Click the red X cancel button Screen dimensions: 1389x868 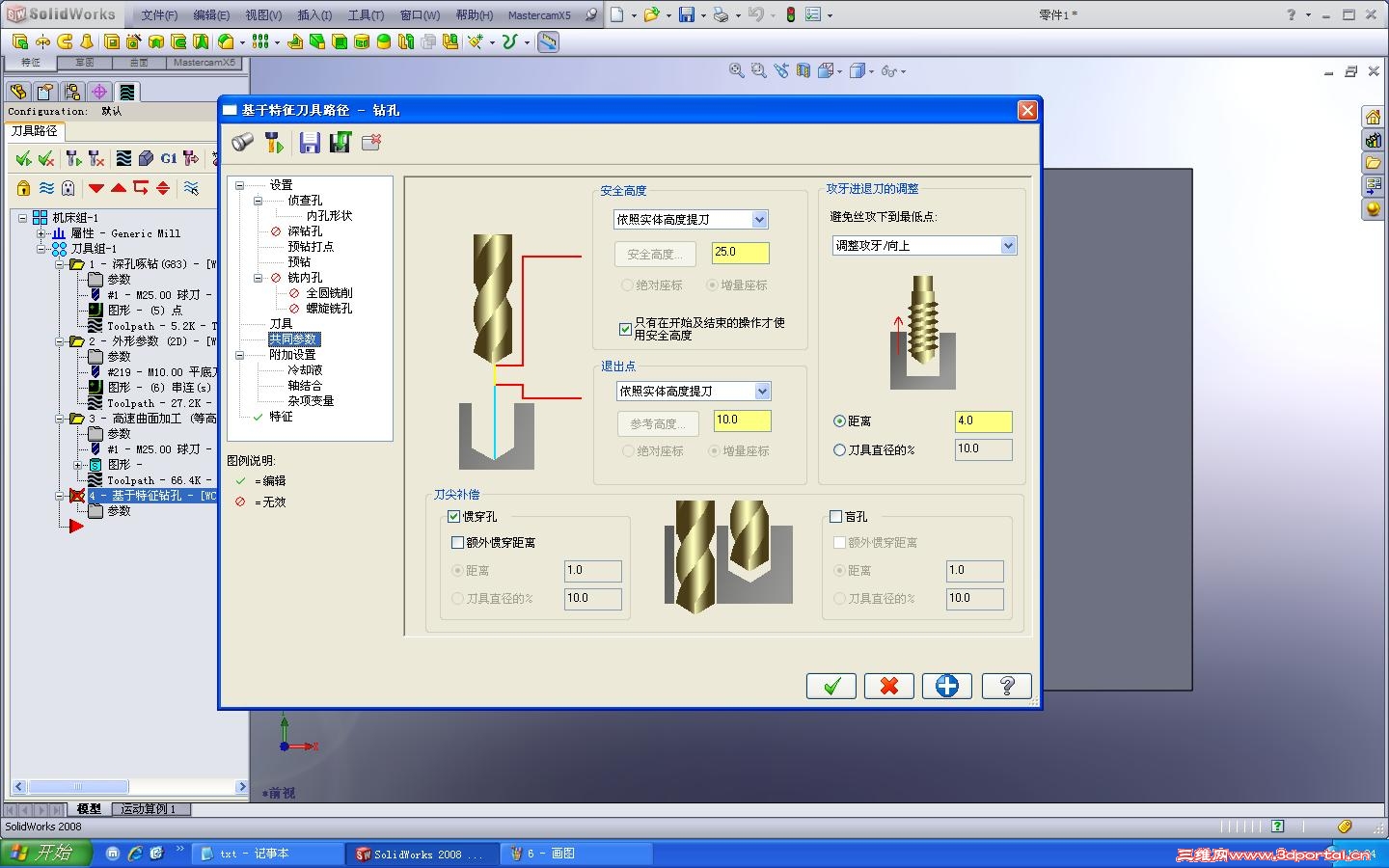point(889,686)
